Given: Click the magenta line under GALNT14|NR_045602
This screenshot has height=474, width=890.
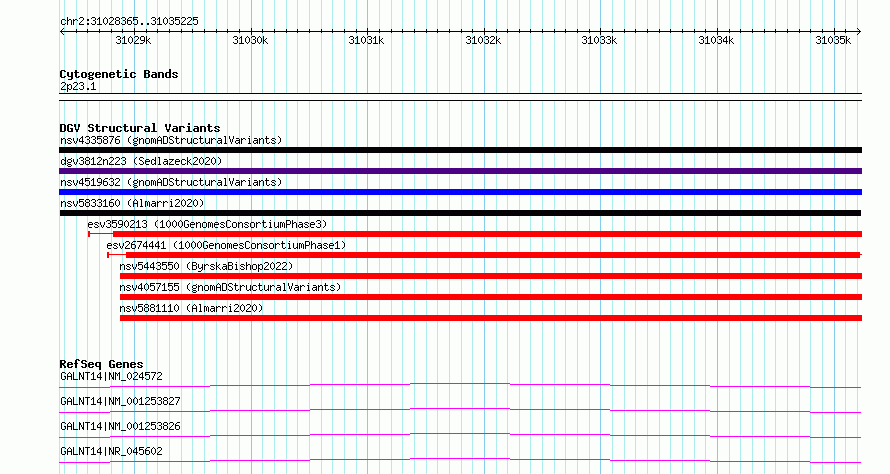Looking at the screenshot, I should click(x=460, y=460).
